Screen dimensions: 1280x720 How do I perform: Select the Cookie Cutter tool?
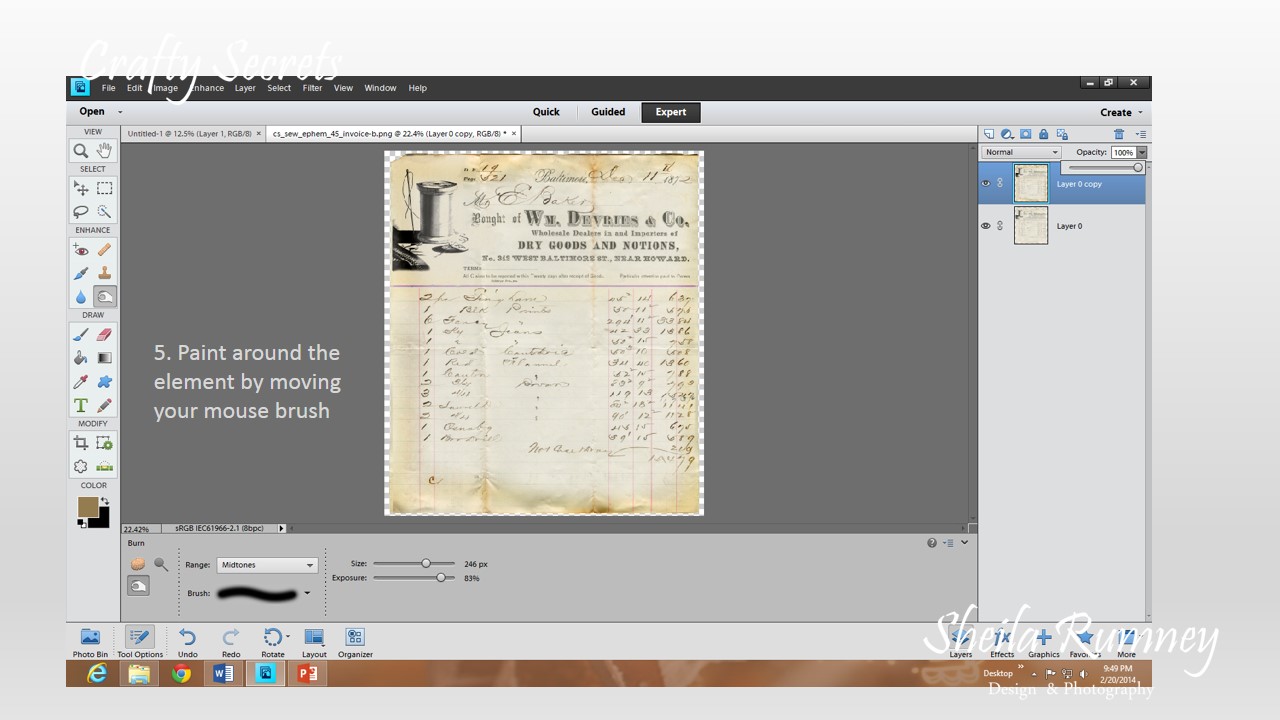81,466
